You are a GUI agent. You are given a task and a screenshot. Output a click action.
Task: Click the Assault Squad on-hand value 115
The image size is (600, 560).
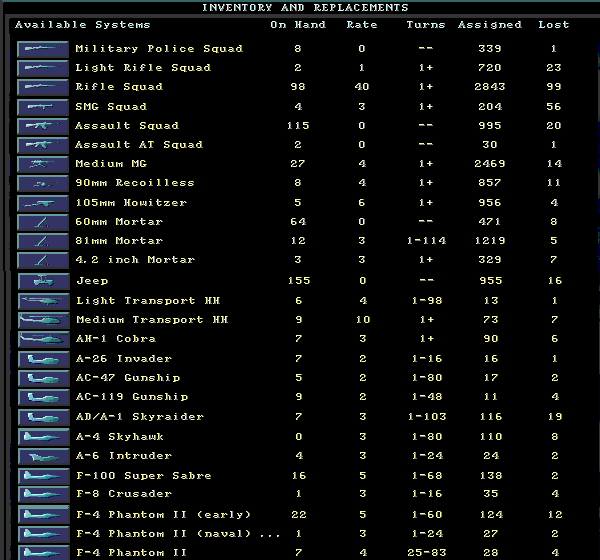coord(298,126)
